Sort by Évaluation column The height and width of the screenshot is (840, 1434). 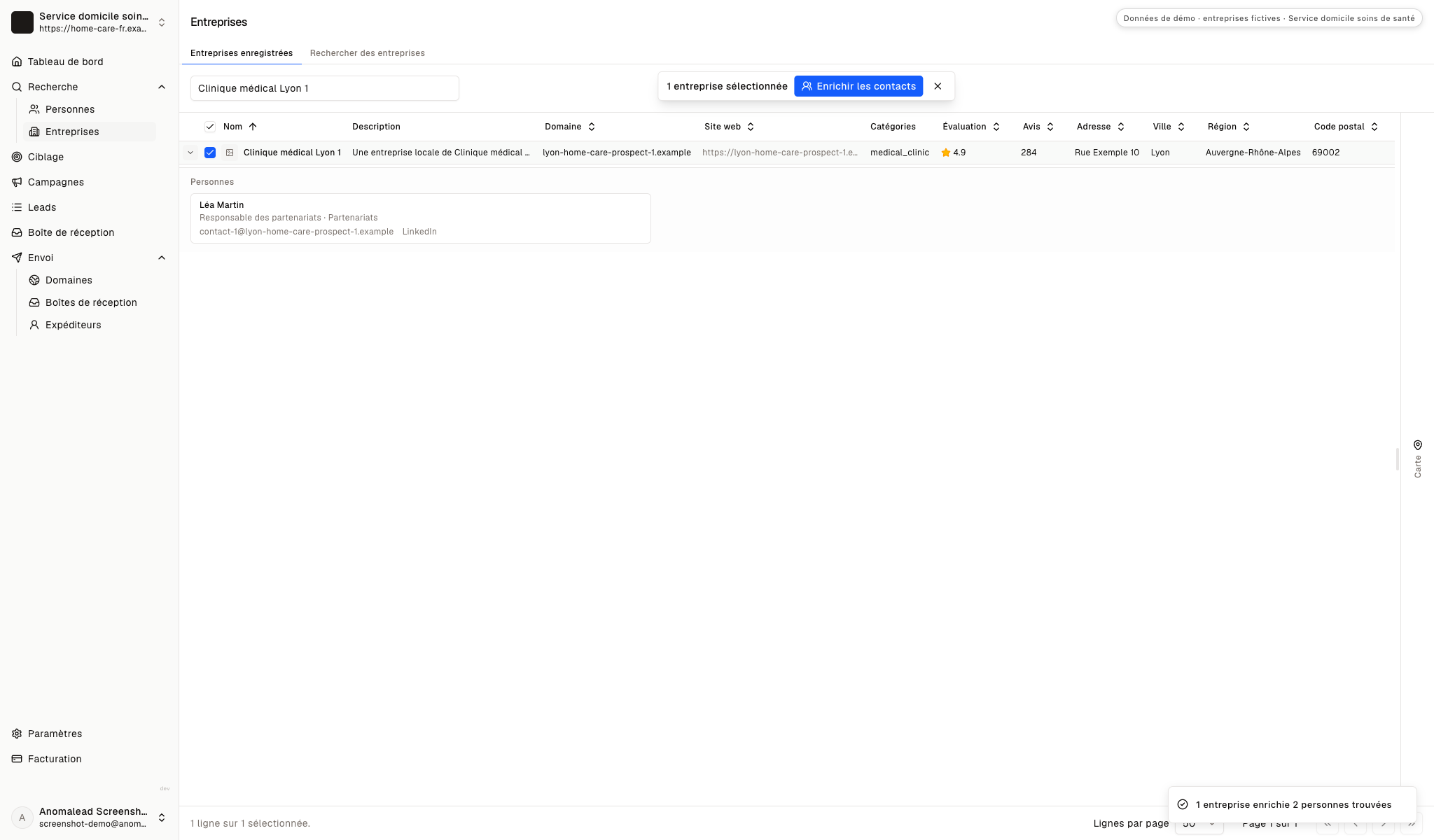[x=971, y=127]
